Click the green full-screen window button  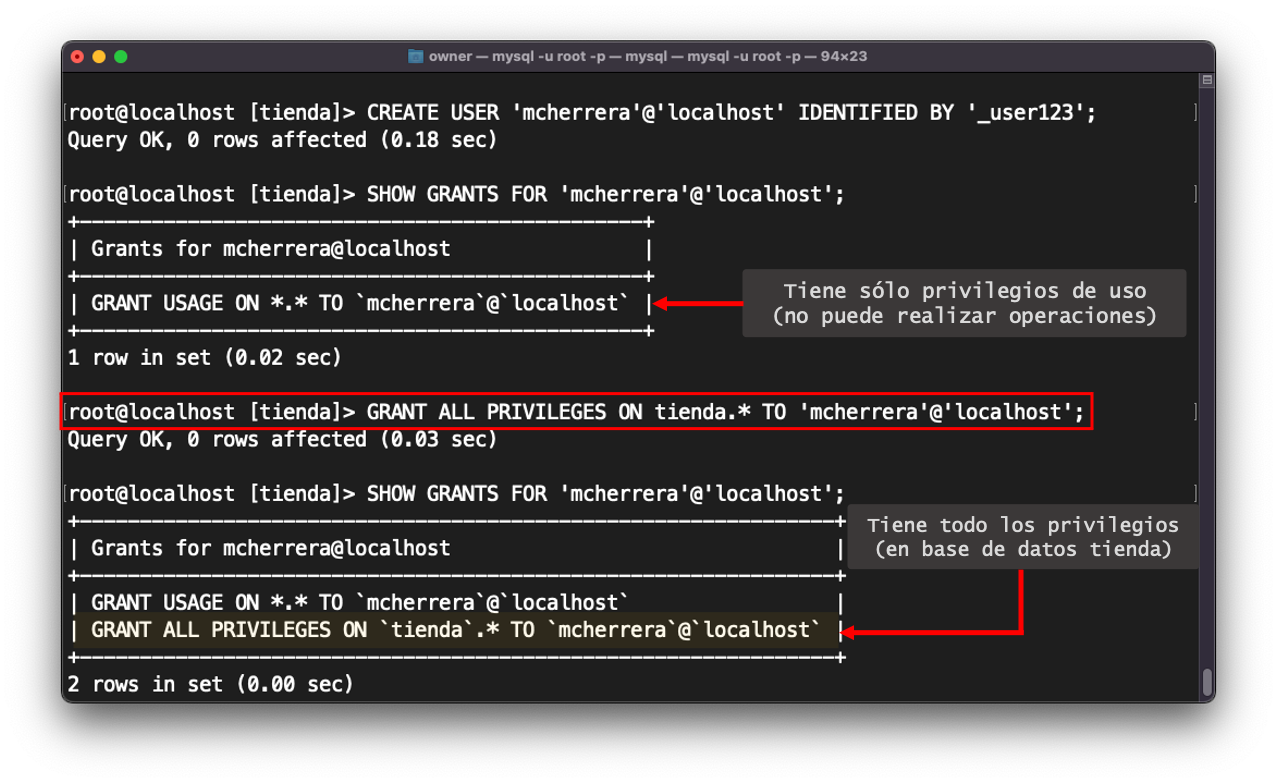(121, 57)
